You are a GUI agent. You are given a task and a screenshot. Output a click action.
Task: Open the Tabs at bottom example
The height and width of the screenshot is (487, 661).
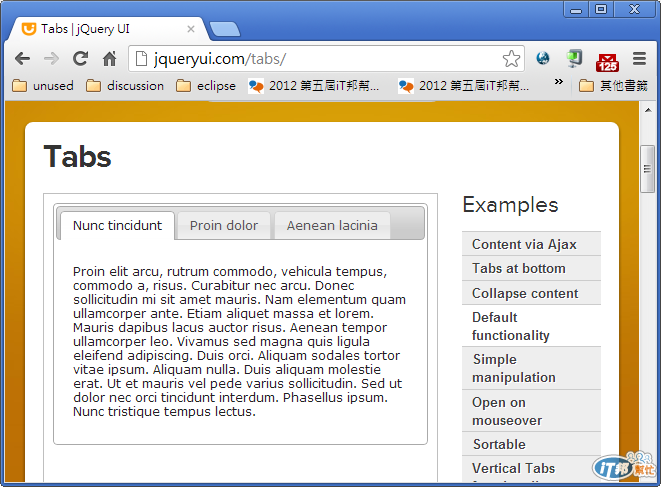pyautogui.click(x=531, y=268)
